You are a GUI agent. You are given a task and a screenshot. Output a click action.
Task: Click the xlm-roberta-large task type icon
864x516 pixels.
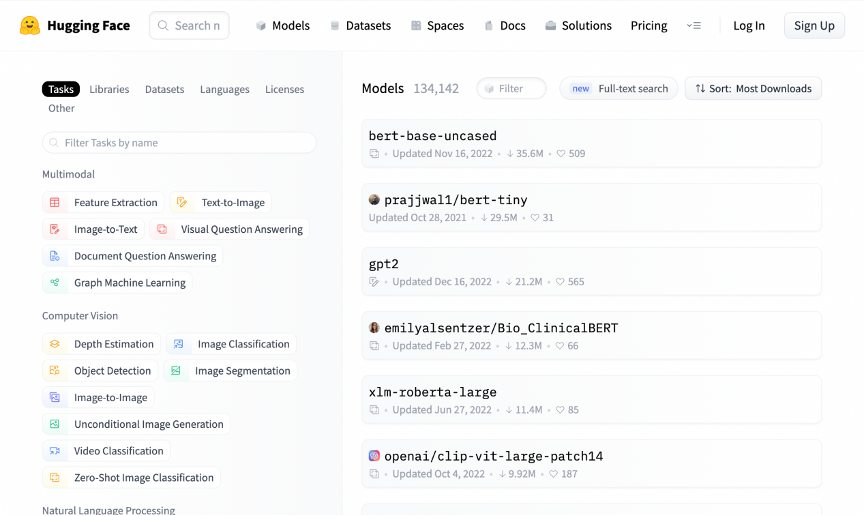click(x=374, y=410)
